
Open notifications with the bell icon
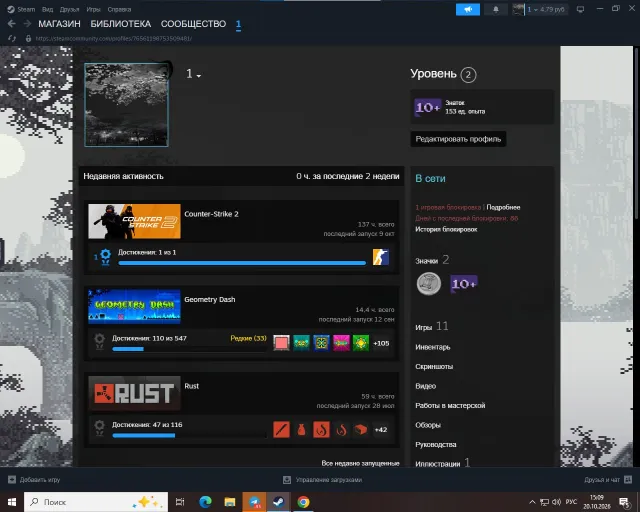496,9
